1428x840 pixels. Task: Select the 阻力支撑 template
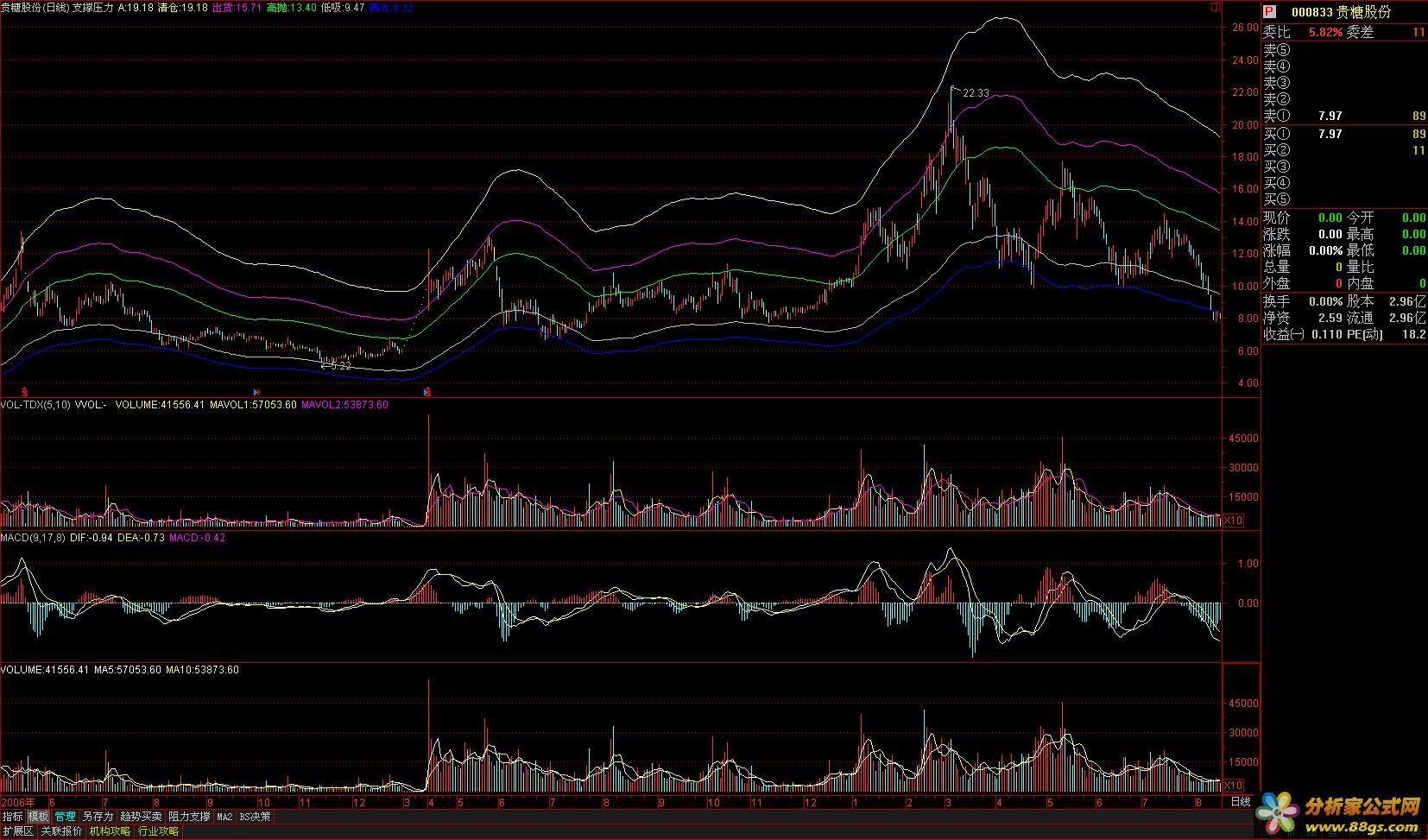[x=189, y=816]
